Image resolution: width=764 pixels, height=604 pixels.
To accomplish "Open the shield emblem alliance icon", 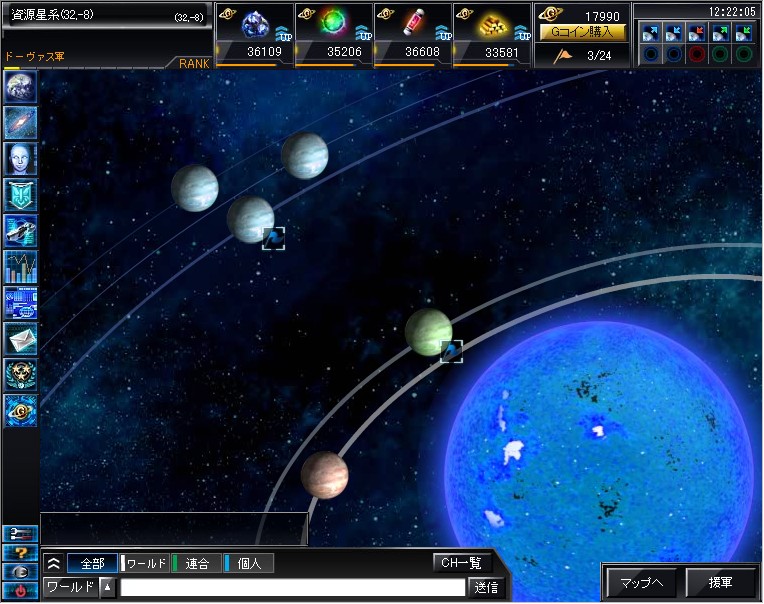I will point(20,195).
